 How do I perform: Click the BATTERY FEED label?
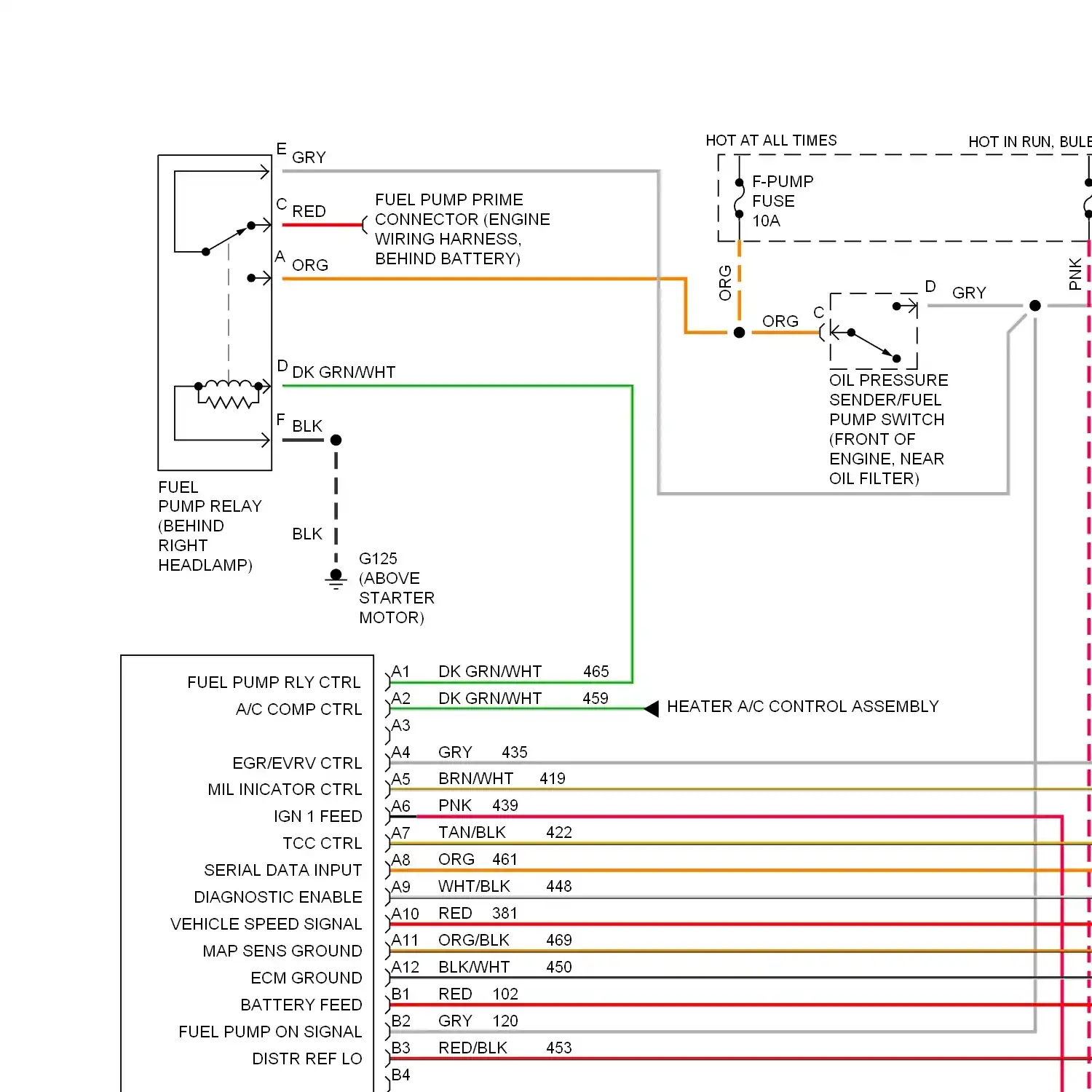[x=301, y=1005]
